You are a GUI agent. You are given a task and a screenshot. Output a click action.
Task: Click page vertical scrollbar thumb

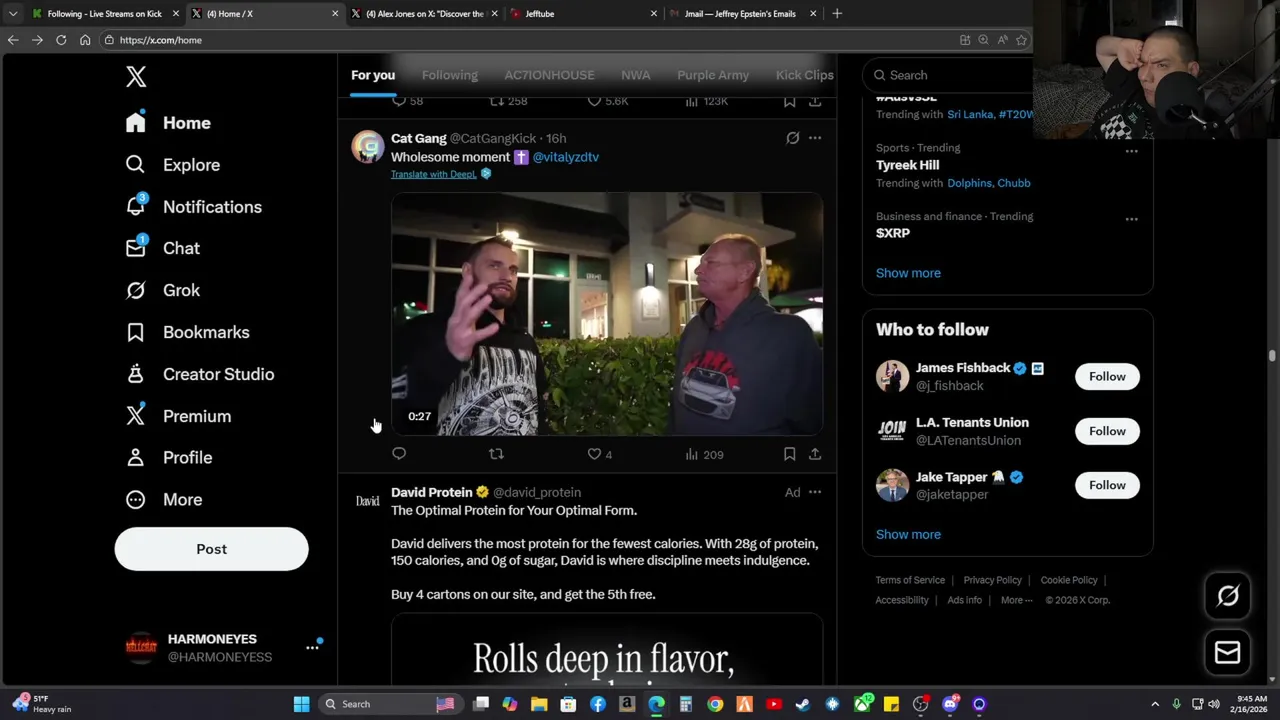click(x=1272, y=355)
